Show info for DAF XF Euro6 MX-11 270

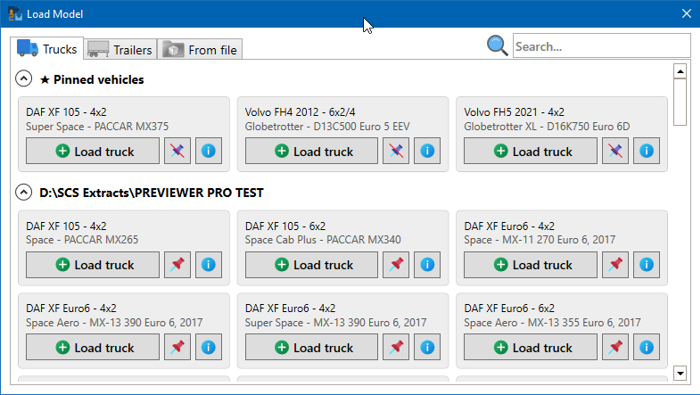pos(646,265)
